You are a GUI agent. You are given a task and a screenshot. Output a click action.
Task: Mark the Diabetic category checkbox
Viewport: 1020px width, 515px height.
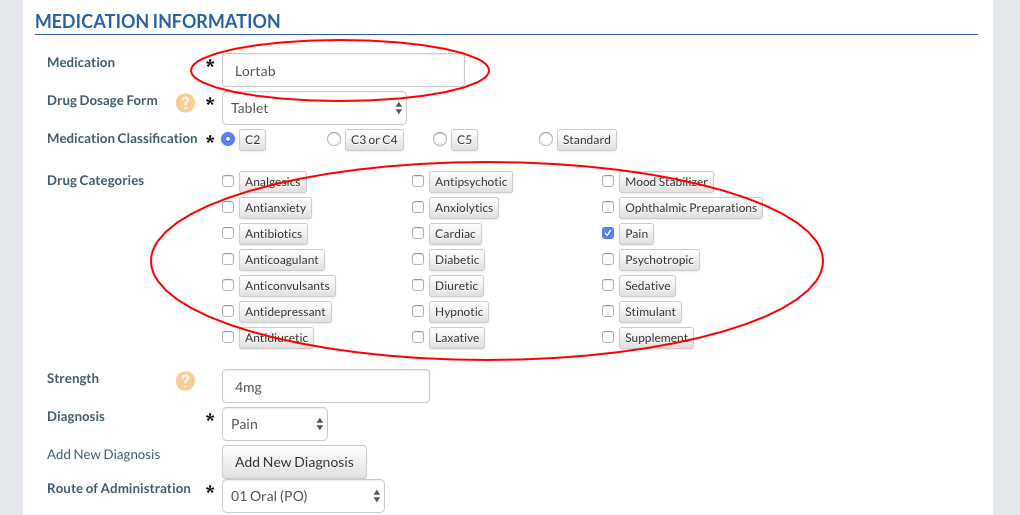[418, 259]
